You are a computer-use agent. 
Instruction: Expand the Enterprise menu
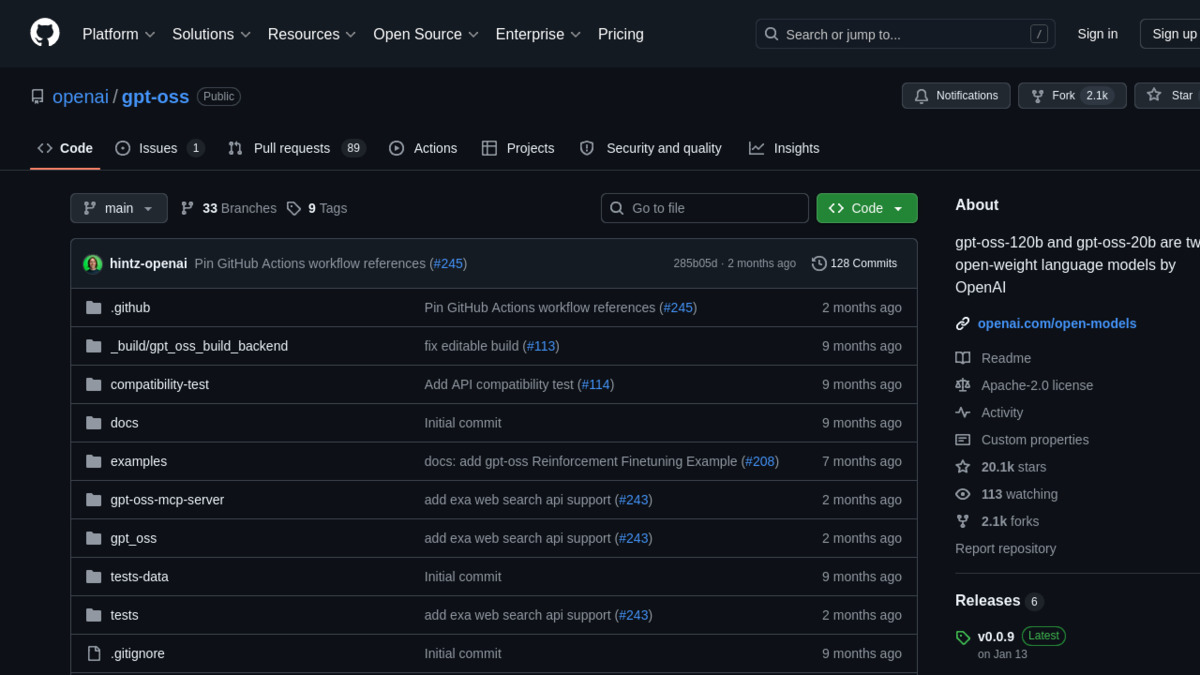point(539,34)
